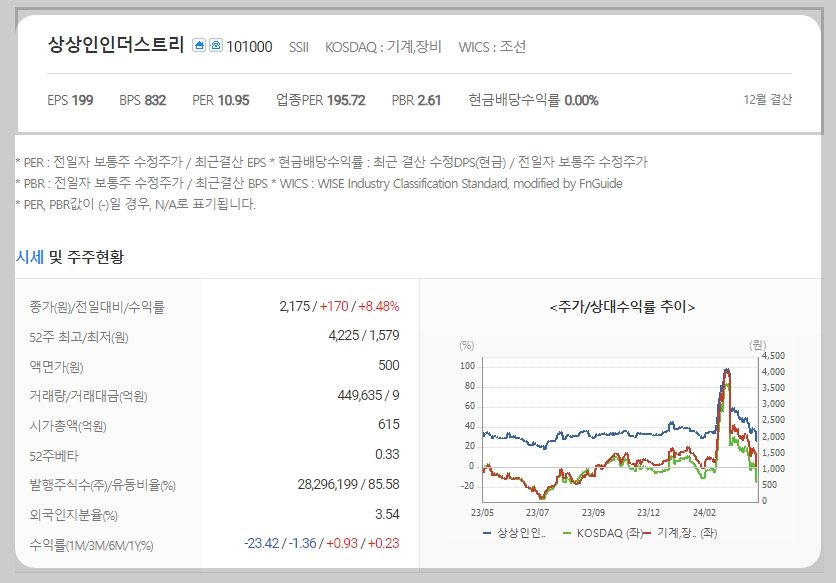Select the EPS 199 value
The image size is (836, 583).
70,100
